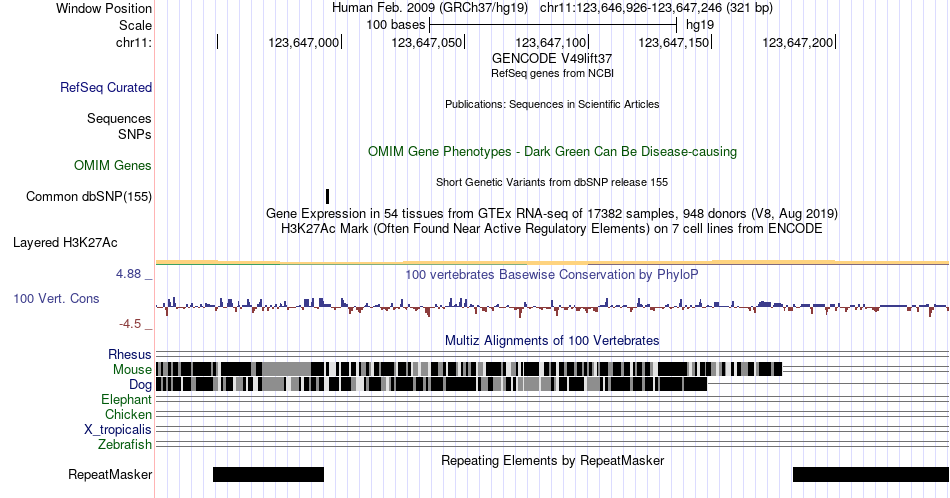Click the RepeatMasker track label

(x=110, y=474)
